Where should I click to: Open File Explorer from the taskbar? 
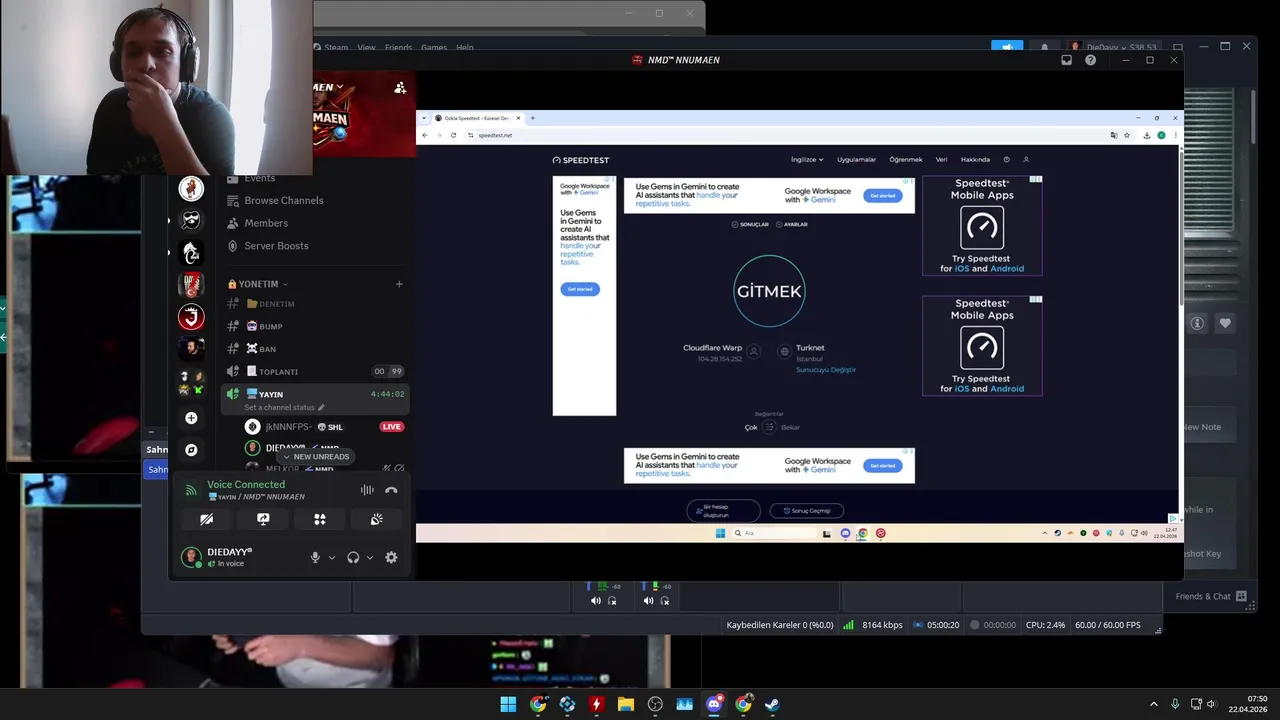point(626,704)
